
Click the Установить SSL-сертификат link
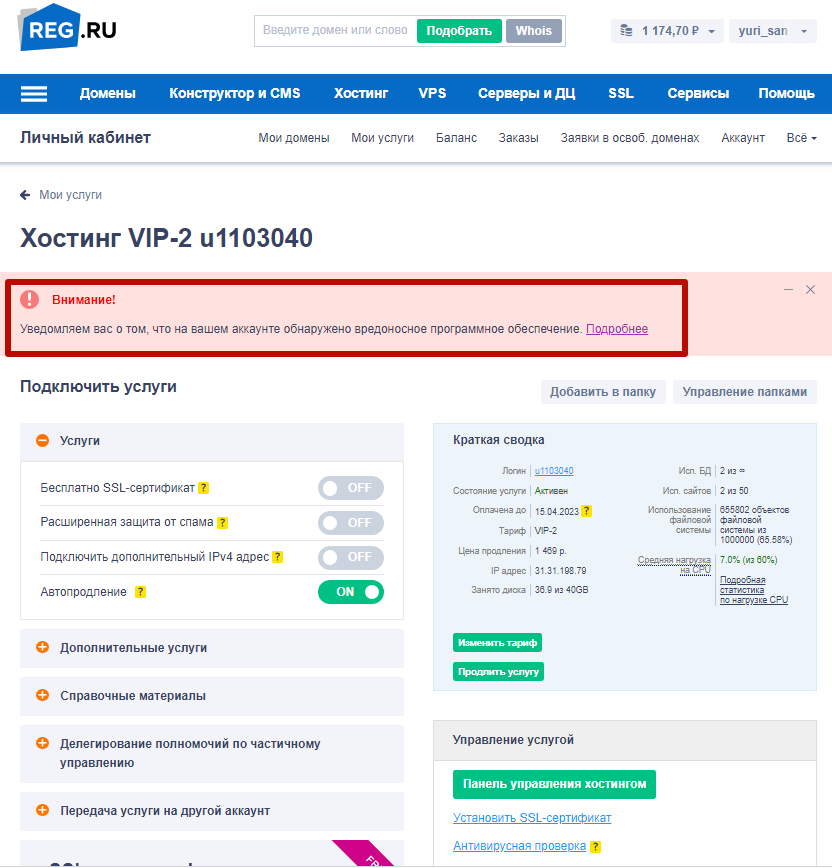click(532, 818)
